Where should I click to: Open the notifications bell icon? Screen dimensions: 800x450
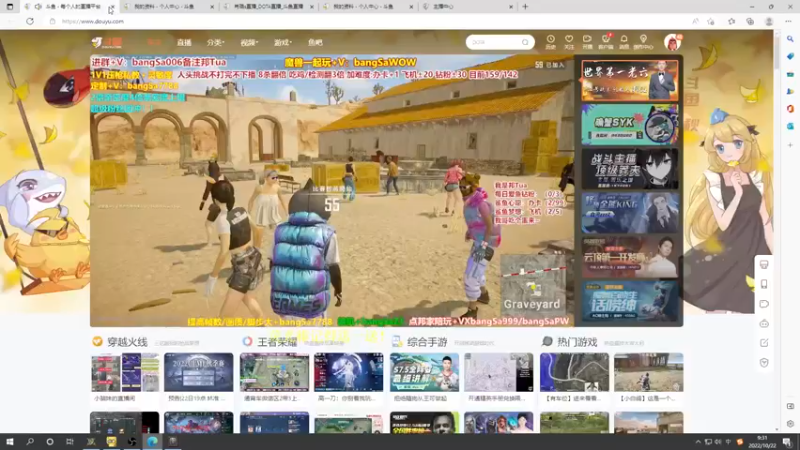[624, 42]
